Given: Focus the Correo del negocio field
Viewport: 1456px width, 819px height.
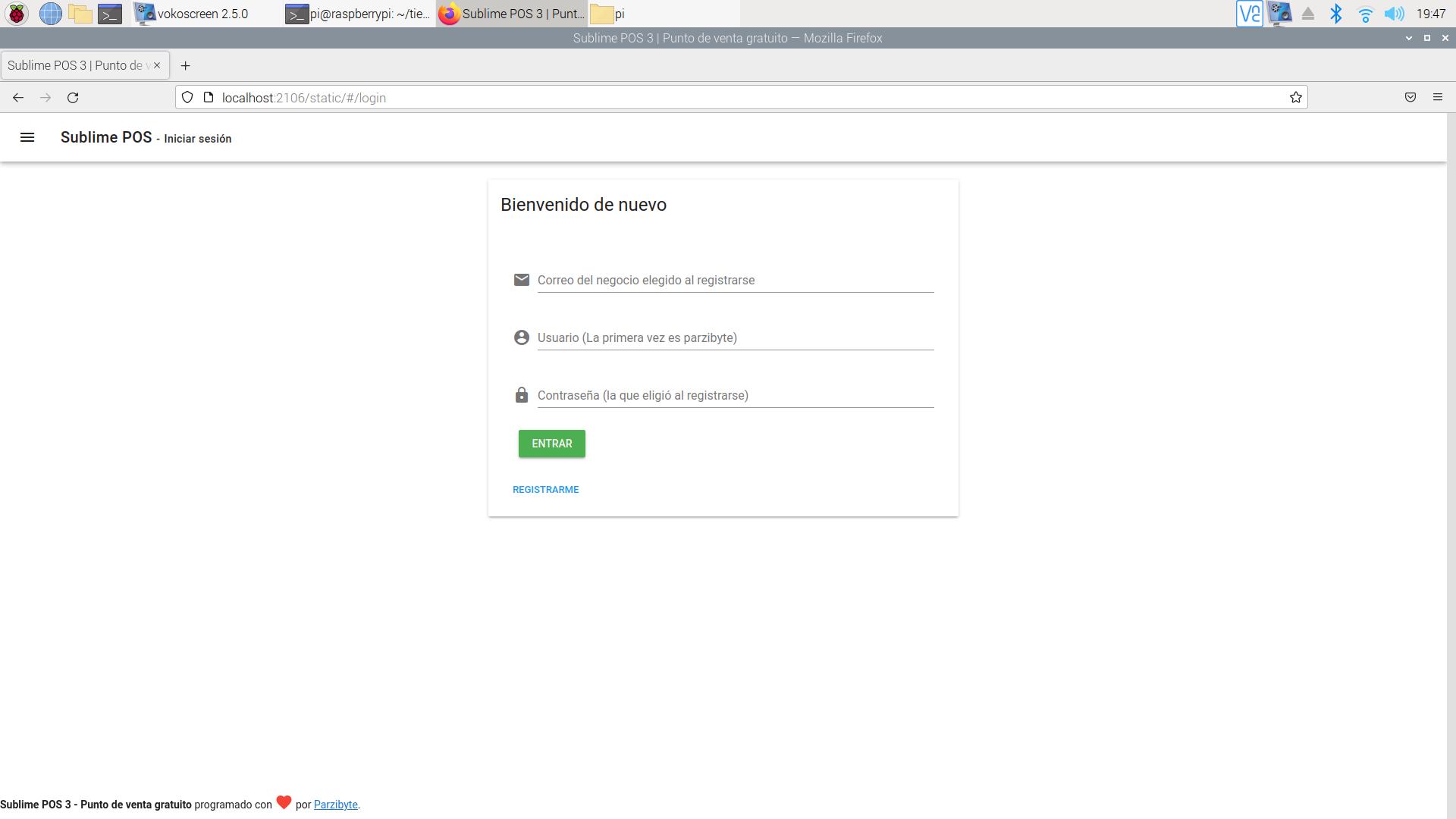Looking at the screenshot, I should [734, 281].
